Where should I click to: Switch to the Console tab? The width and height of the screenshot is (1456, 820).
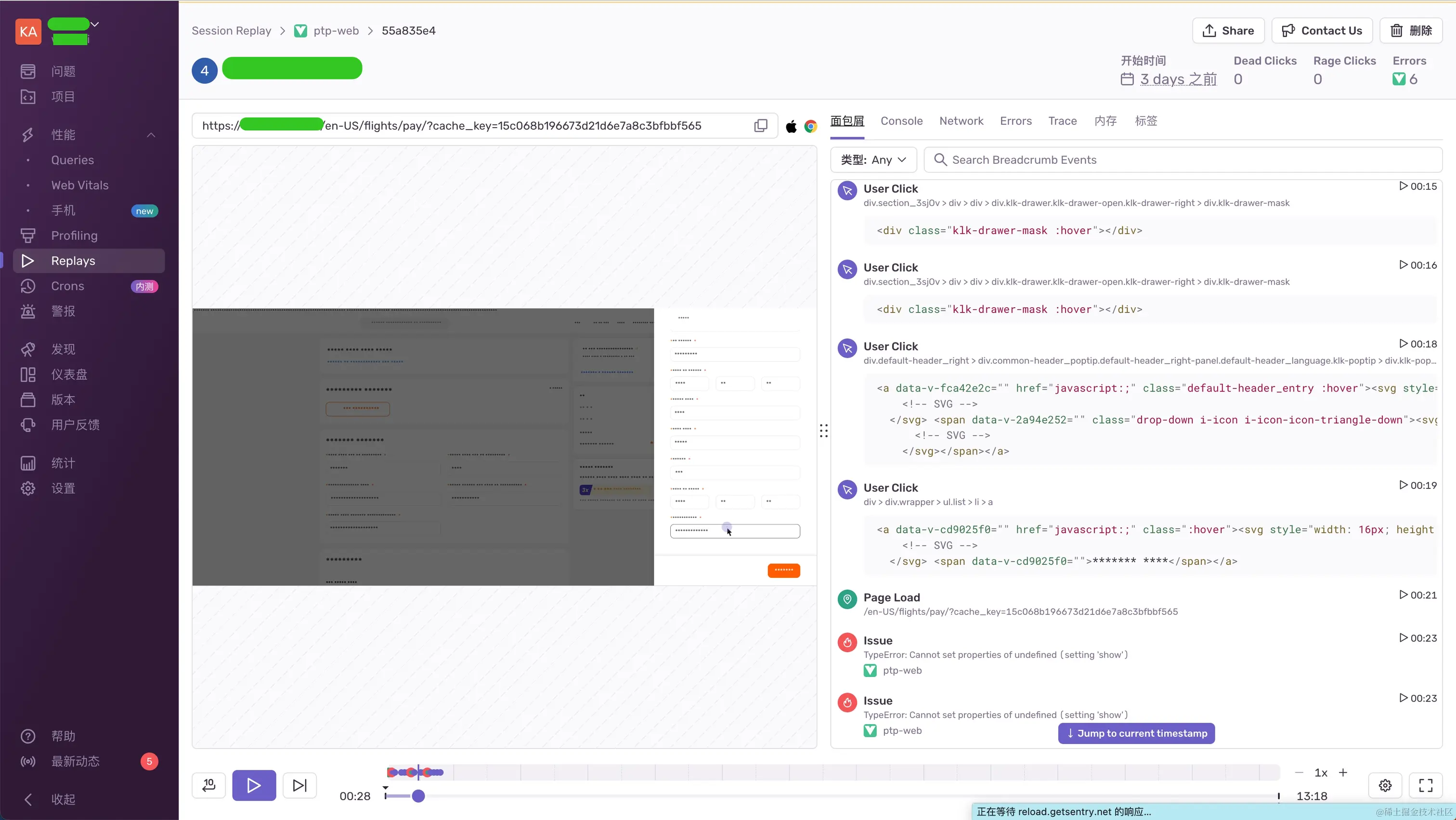[901, 121]
